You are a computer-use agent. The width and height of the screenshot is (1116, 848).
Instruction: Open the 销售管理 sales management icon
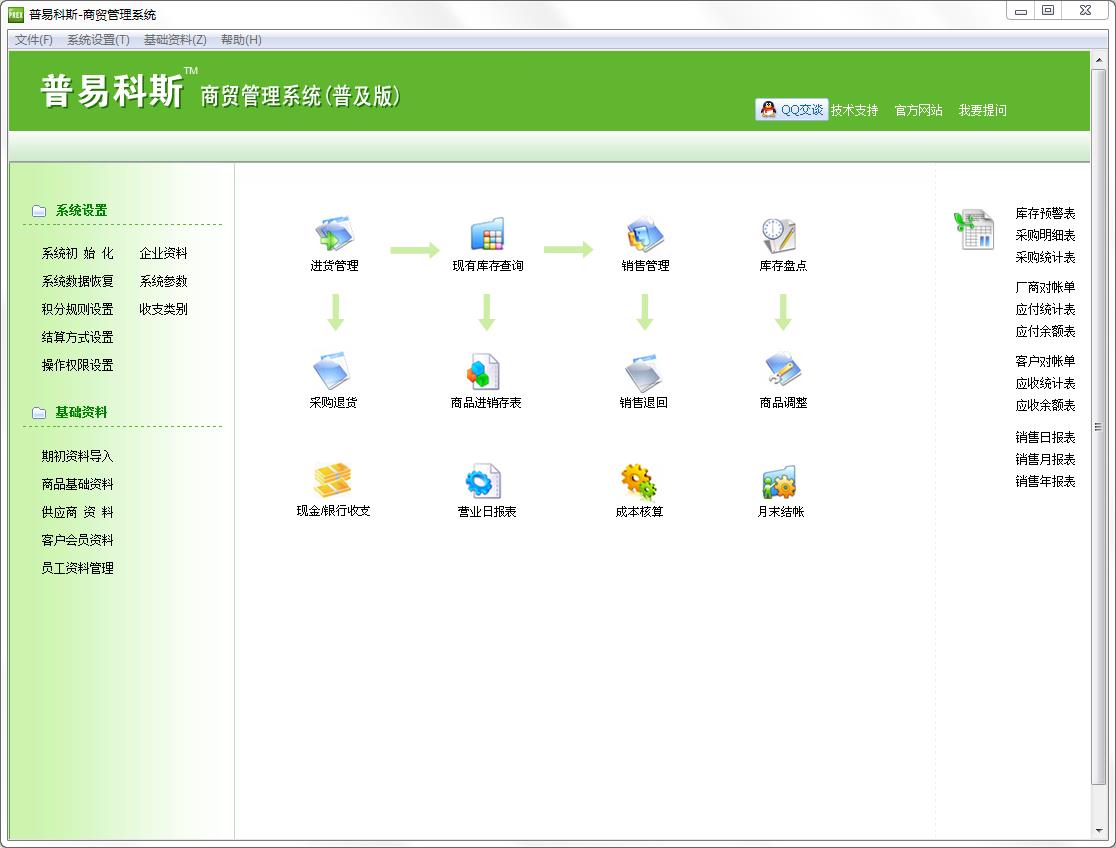tap(645, 235)
